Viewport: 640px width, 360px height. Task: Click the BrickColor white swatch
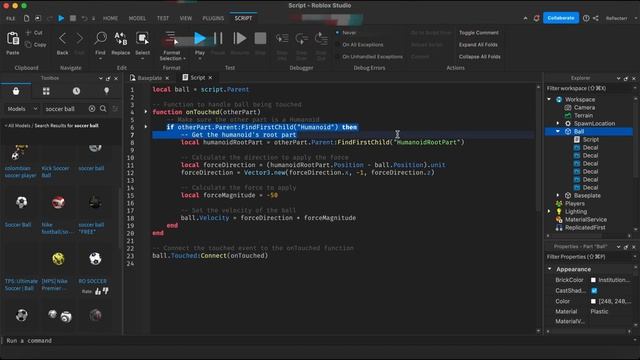tap(593, 280)
